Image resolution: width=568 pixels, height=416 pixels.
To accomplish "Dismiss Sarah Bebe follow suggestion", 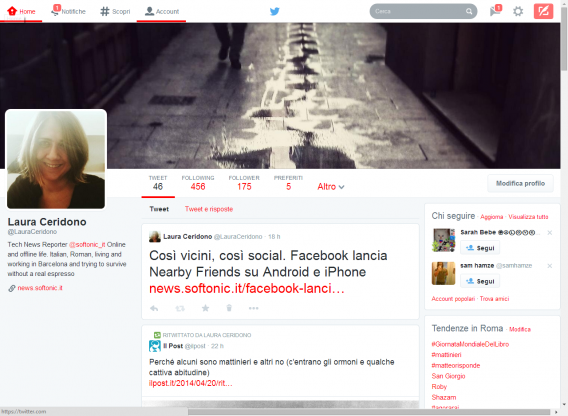I will click(x=550, y=233).
